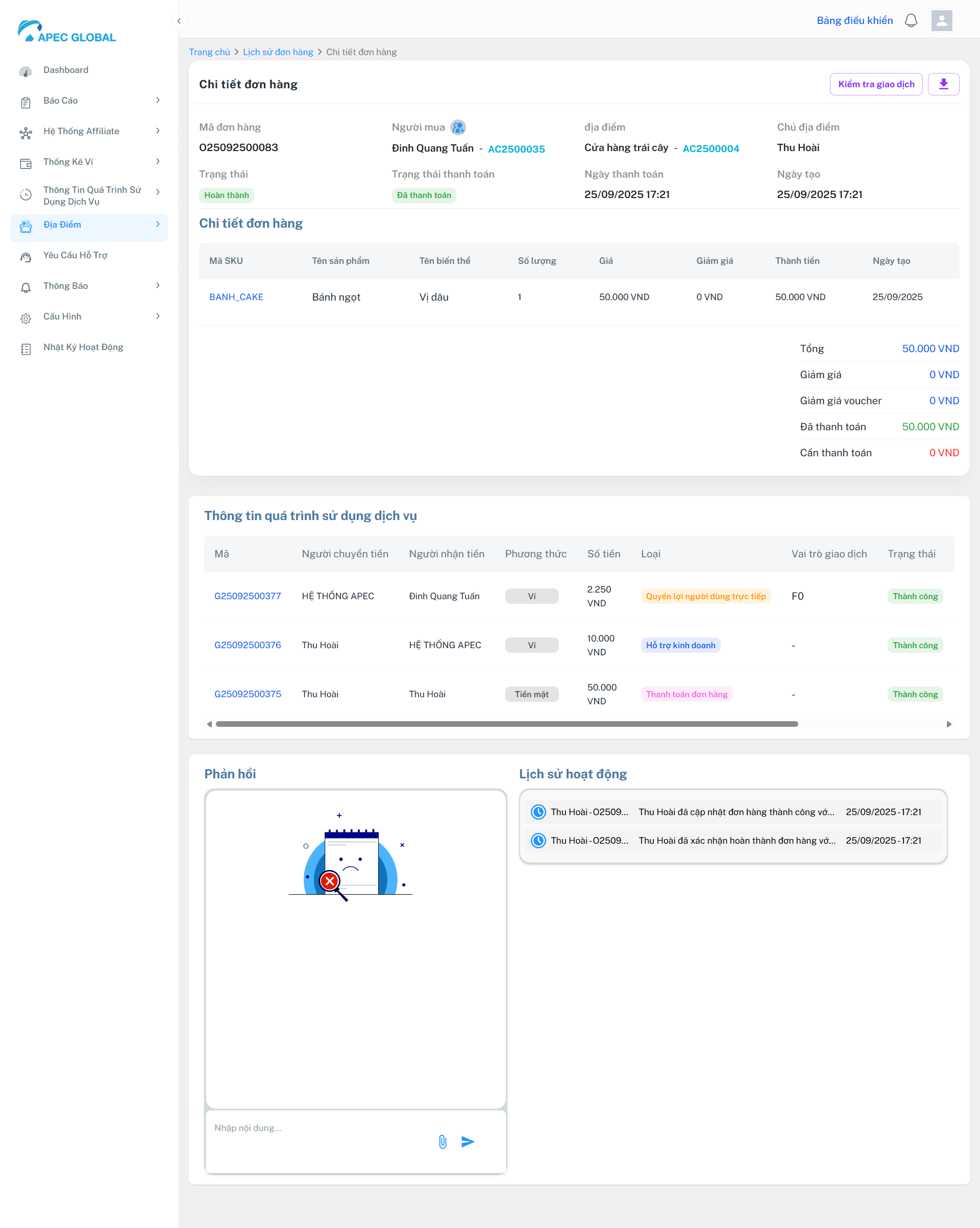The width and height of the screenshot is (980, 1228).
Task: Click the APEC GLOBAL logo
Action: [67, 32]
